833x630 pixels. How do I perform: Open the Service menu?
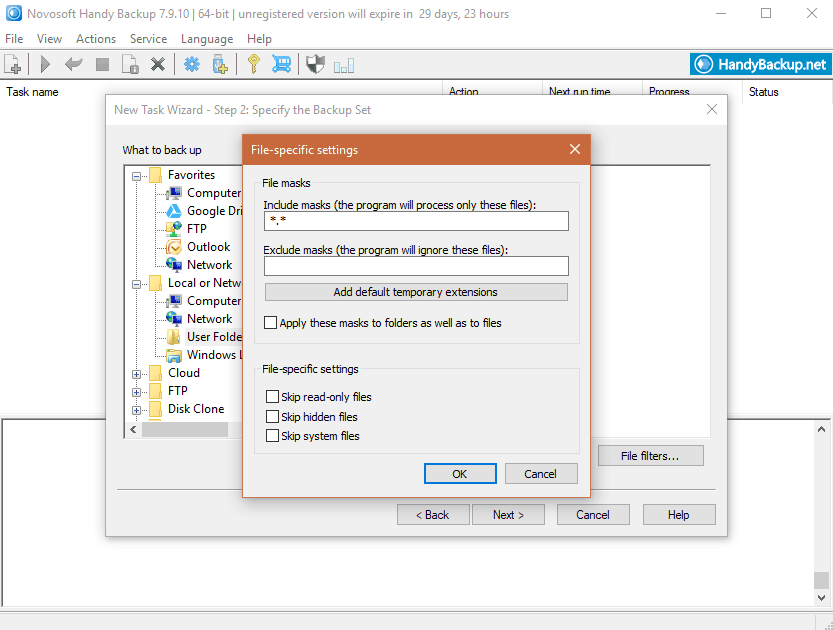(148, 39)
